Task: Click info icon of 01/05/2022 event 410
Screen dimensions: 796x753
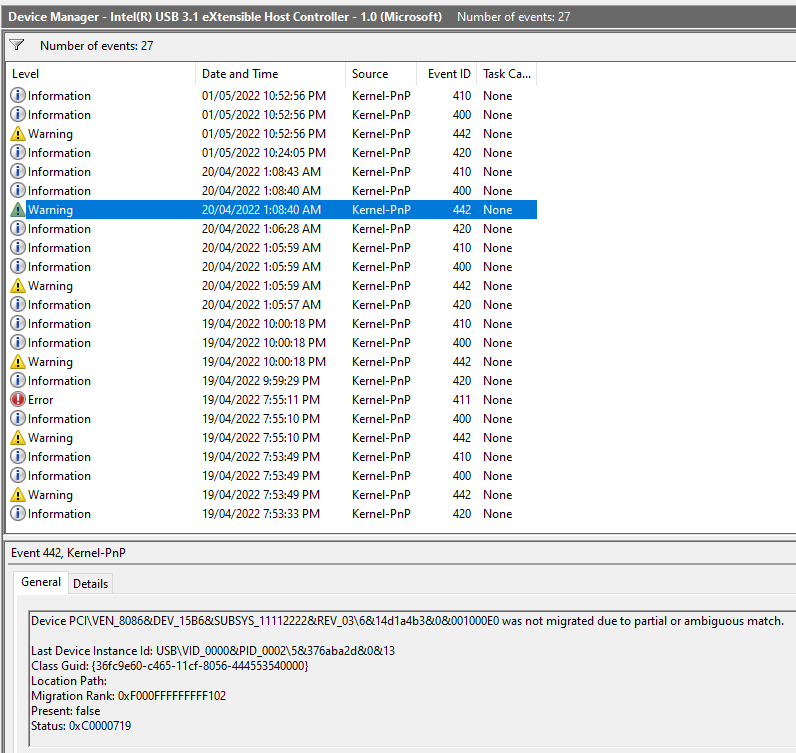Action: pos(18,95)
